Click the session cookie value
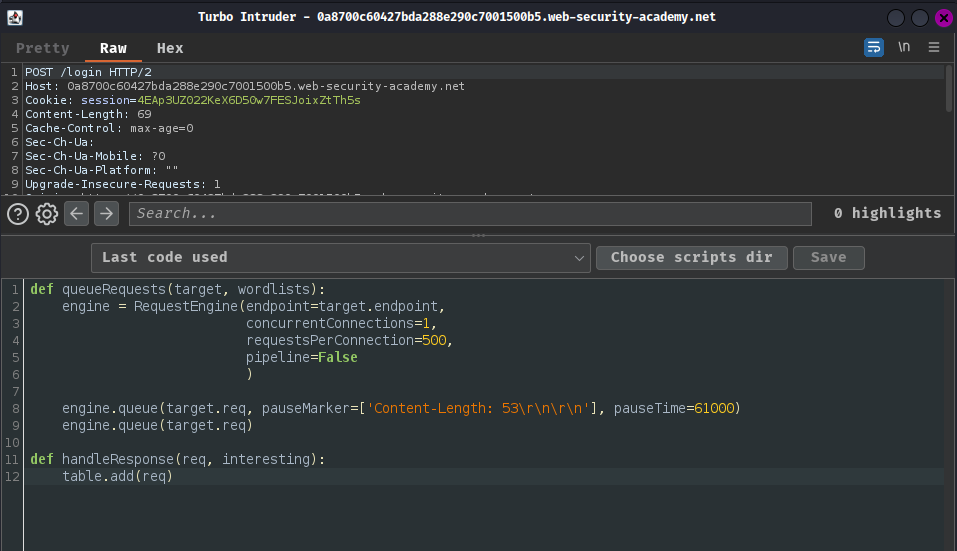 pyautogui.click(x=249, y=100)
